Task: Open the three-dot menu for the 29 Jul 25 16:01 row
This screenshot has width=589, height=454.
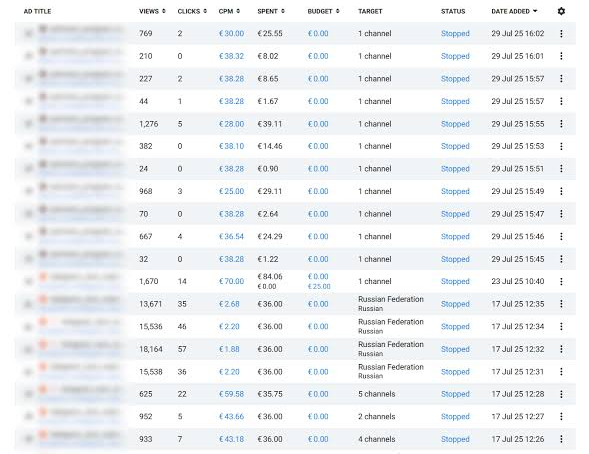Action: coord(561,56)
